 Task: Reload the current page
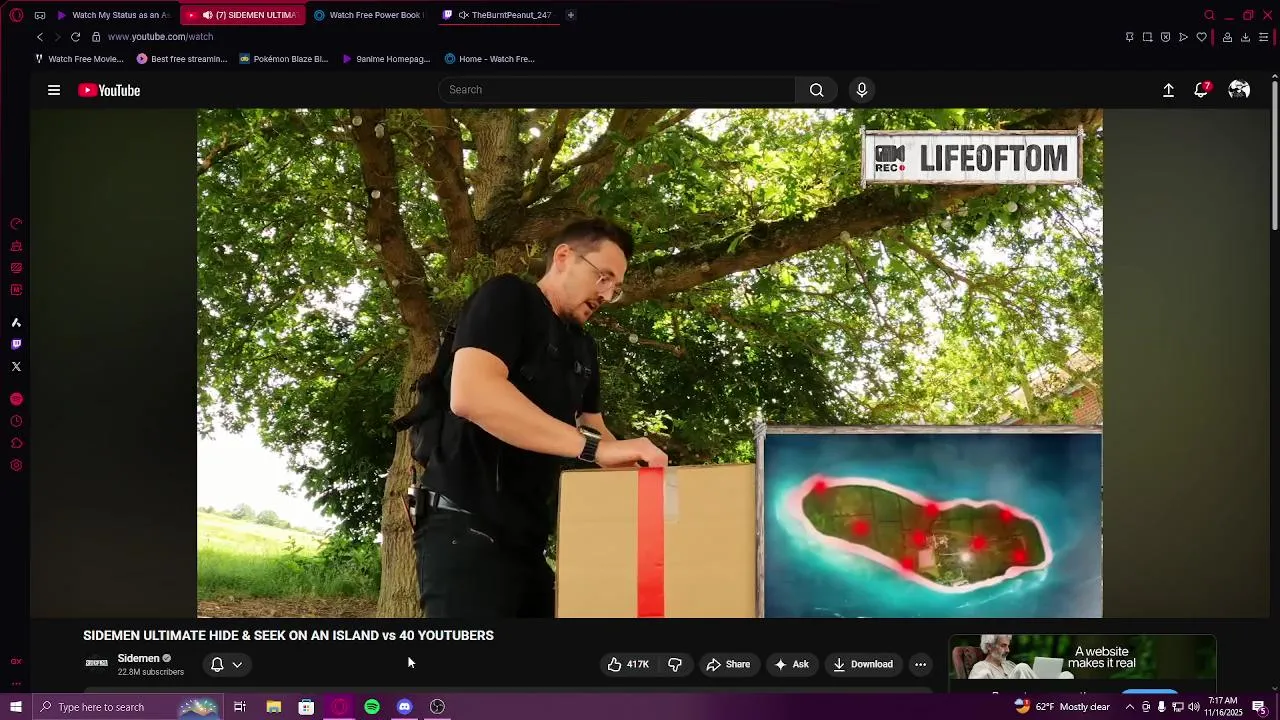click(x=75, y=37)
